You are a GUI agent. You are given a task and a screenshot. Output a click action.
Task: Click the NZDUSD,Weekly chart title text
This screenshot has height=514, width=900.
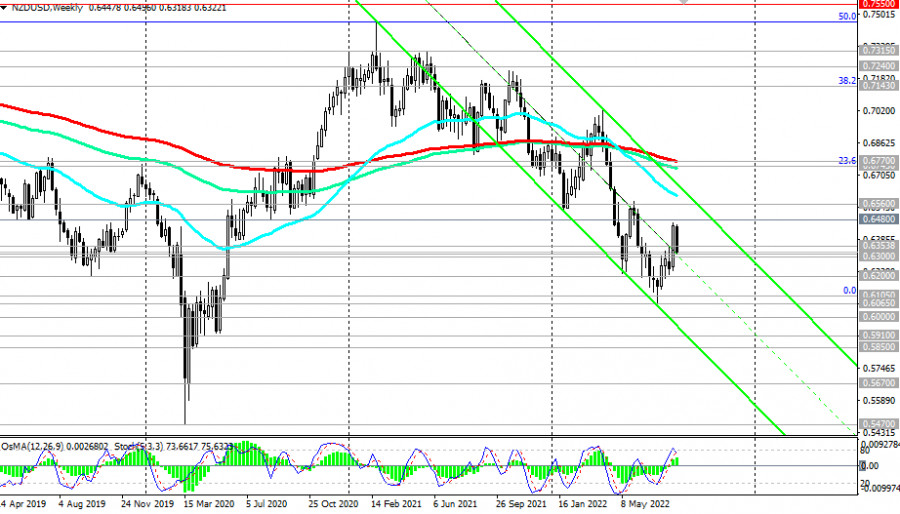pyautogui.click(x=48, y=8)
